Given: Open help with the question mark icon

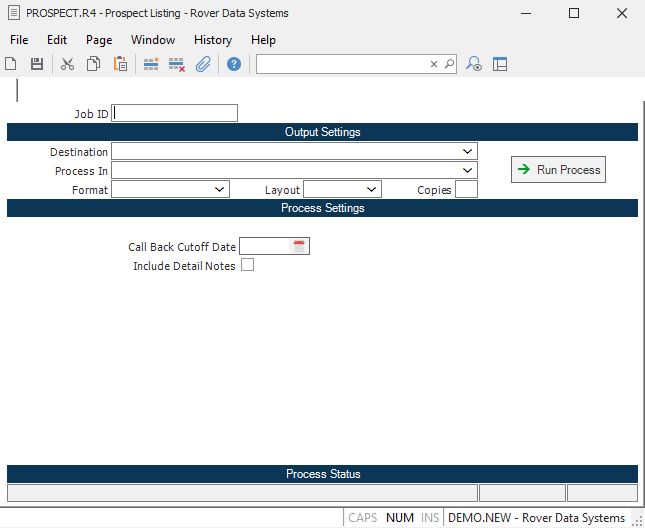Looking at the screenshot, I should pos(234,64).
